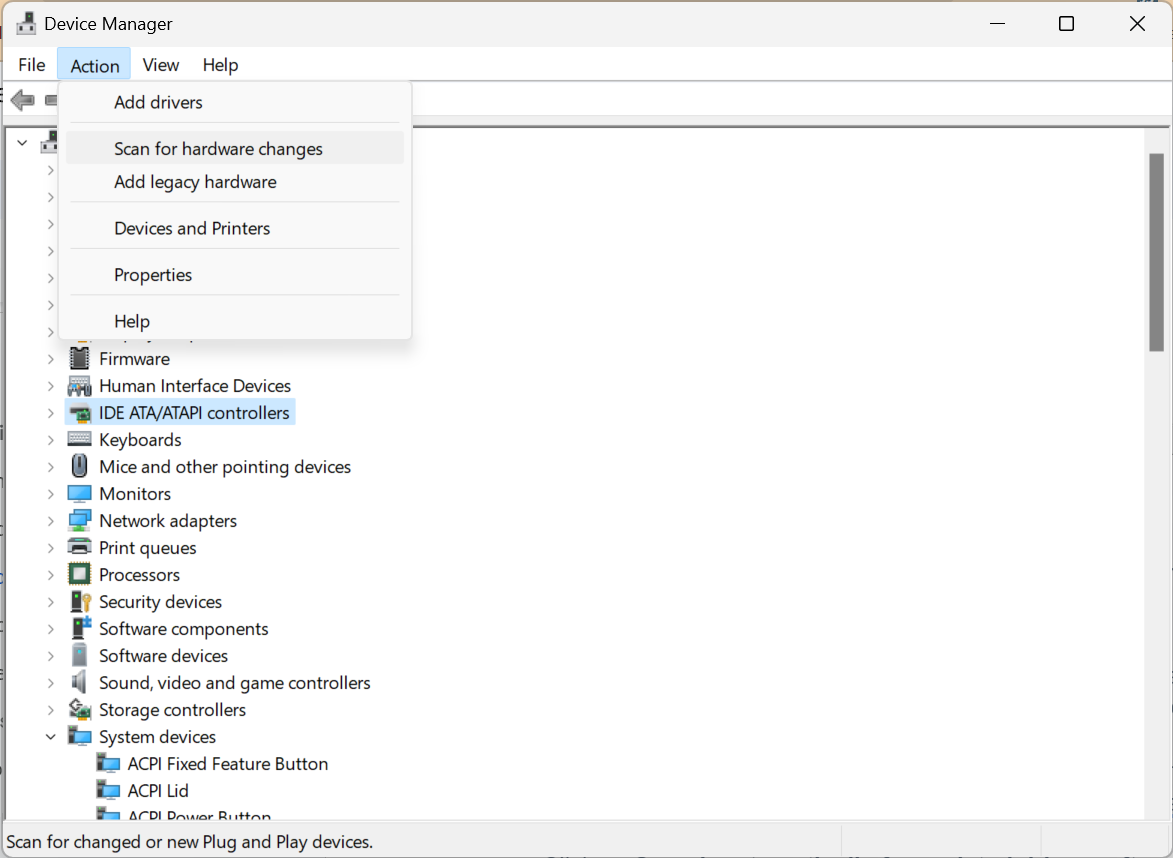Click the Storage controllers icon
1173x858 pixels.
click(x=80, y=709)
